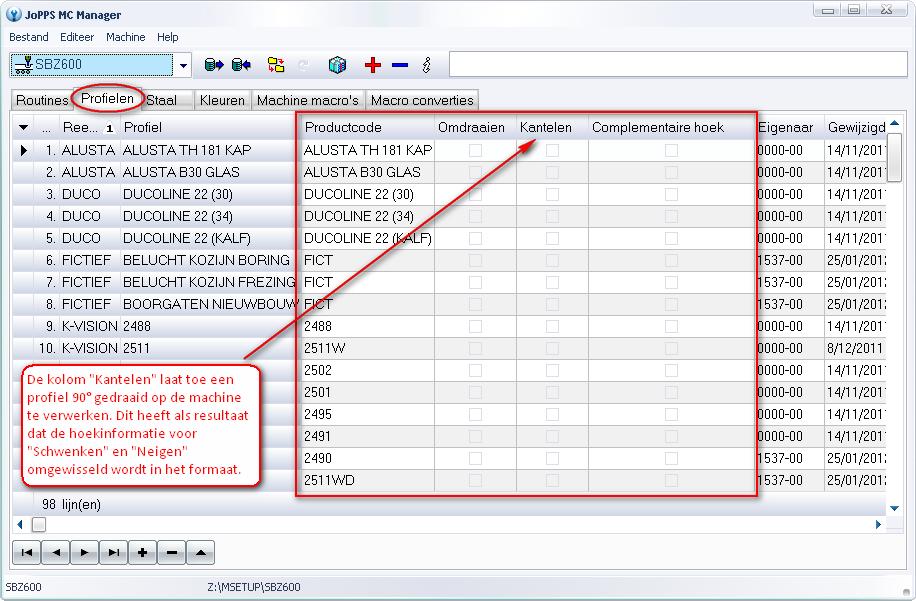Image resolution: width=916 pixels, height=601 pixels.
Task: Switch to the Macro converties tab
Action: click(422, 100)
